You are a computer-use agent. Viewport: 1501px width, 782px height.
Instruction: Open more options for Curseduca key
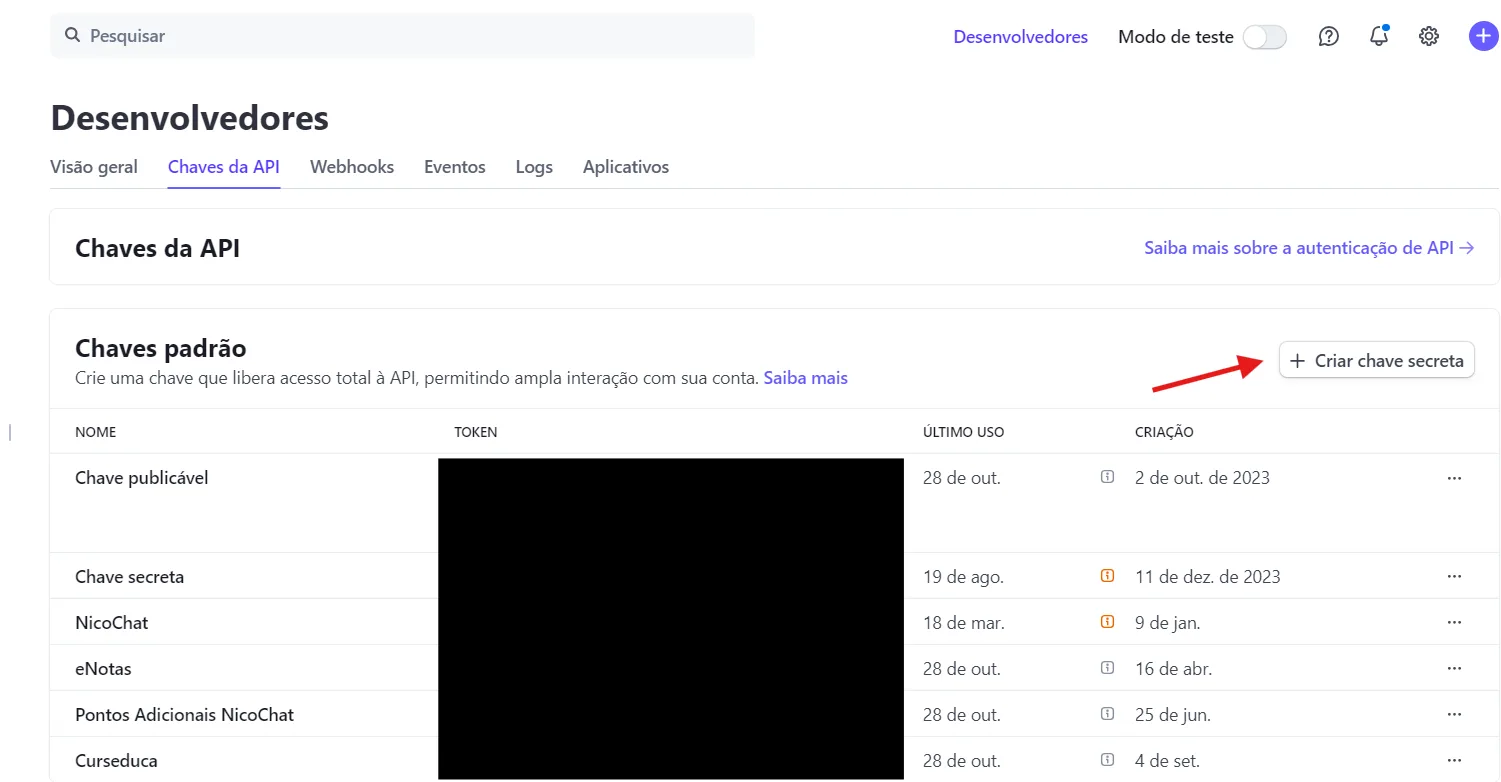1455,760
